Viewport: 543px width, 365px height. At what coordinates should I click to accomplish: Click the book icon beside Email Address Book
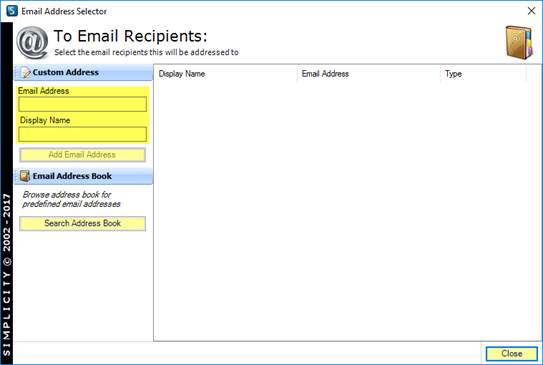25,176
